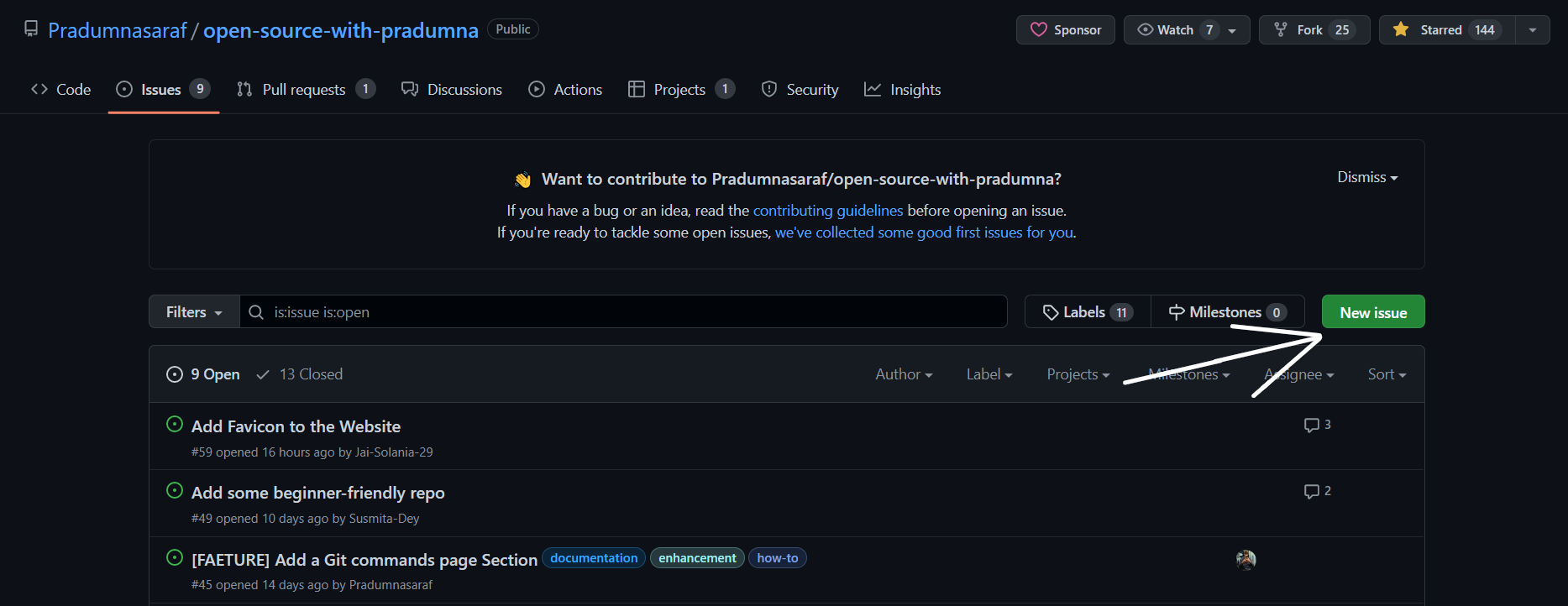This screenshot has height=606, width=1568.
Task: Click open status icon of Git commands issue
Action: (x=175, y=557)
